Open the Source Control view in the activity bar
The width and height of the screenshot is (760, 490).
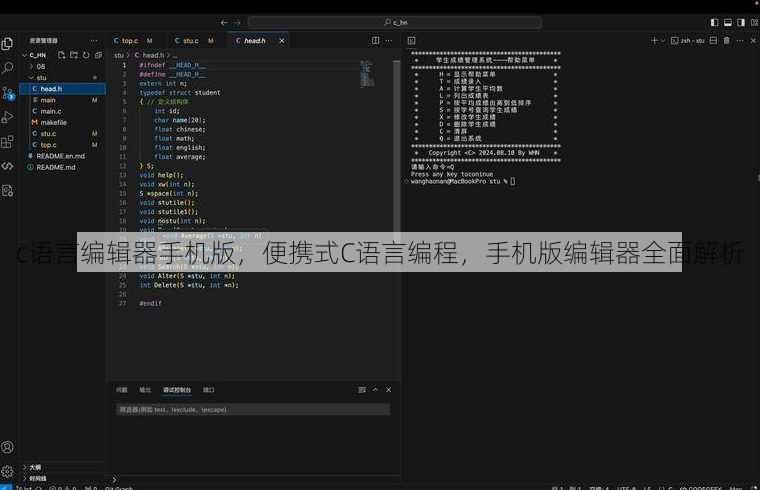(8, 93)
